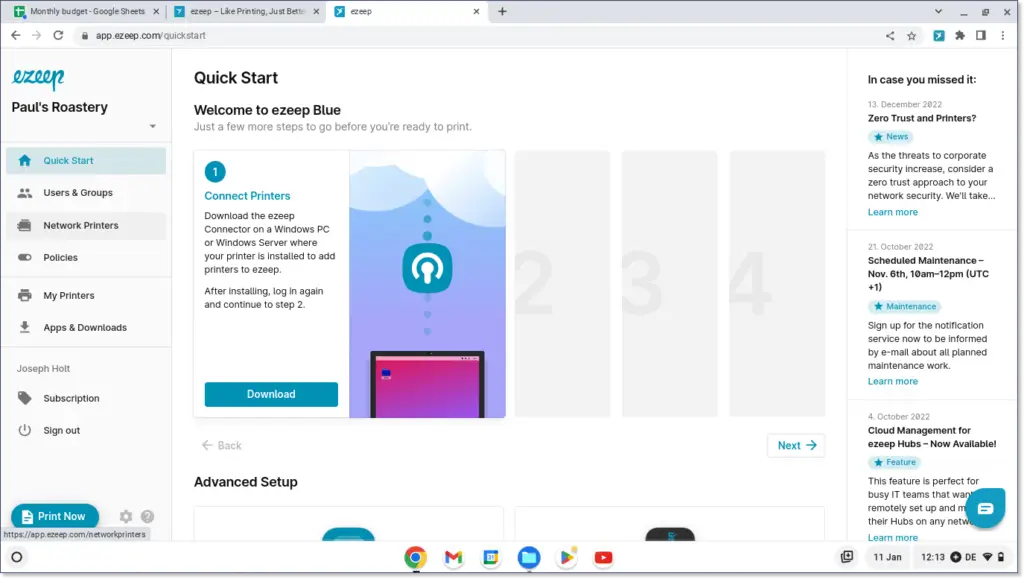Viewport: 1024px width, 579px height.
Task: Click the Download button in step 1
Action: point(270,394)
